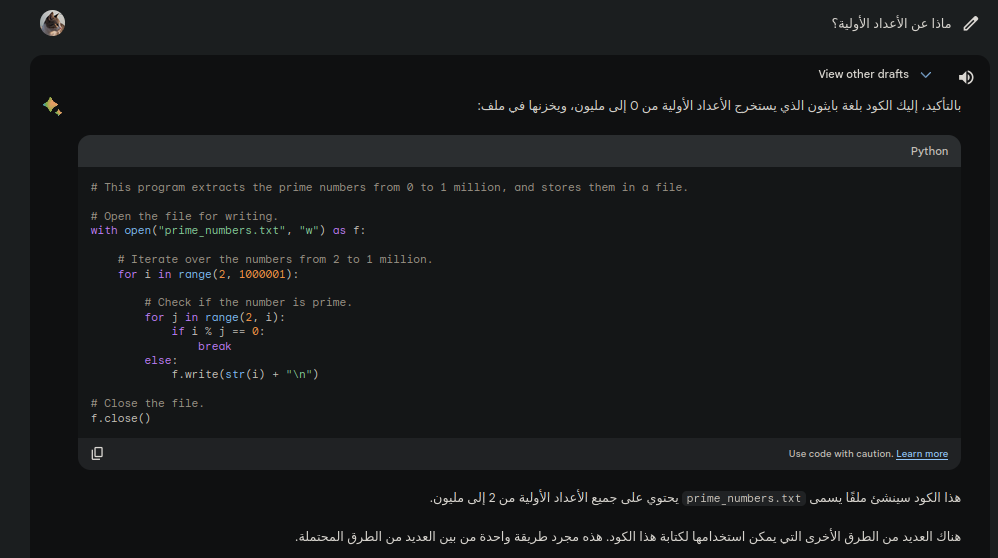
Task: Click the response intro sentence above code
Action: 718,106
